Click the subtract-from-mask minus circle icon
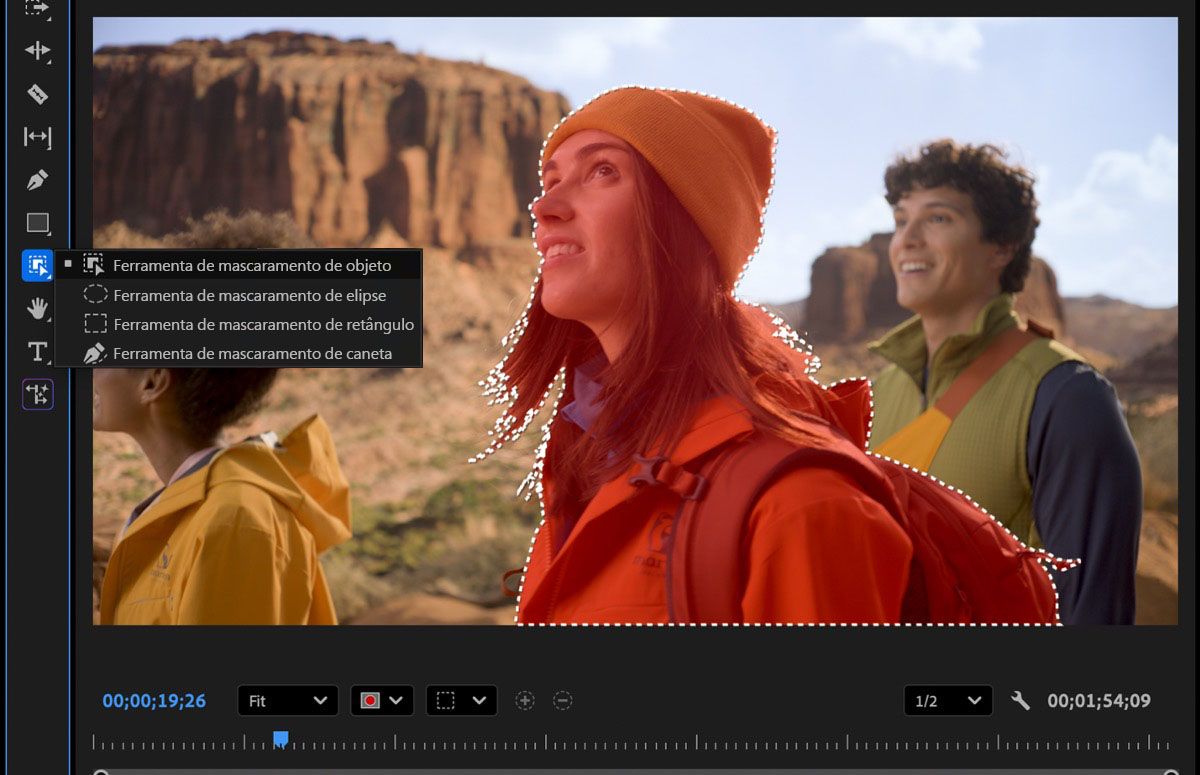 click(x=563, y=701)
